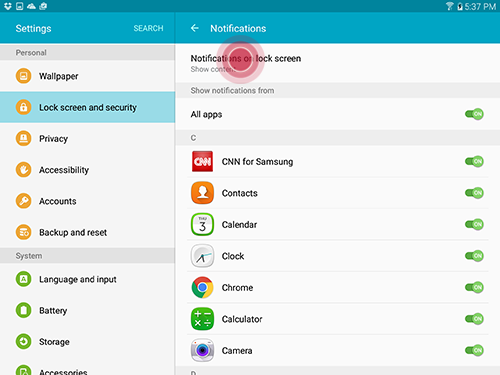500x375 pixels.
Task: Tap the battery status icon in status bar
Action: 460,6
